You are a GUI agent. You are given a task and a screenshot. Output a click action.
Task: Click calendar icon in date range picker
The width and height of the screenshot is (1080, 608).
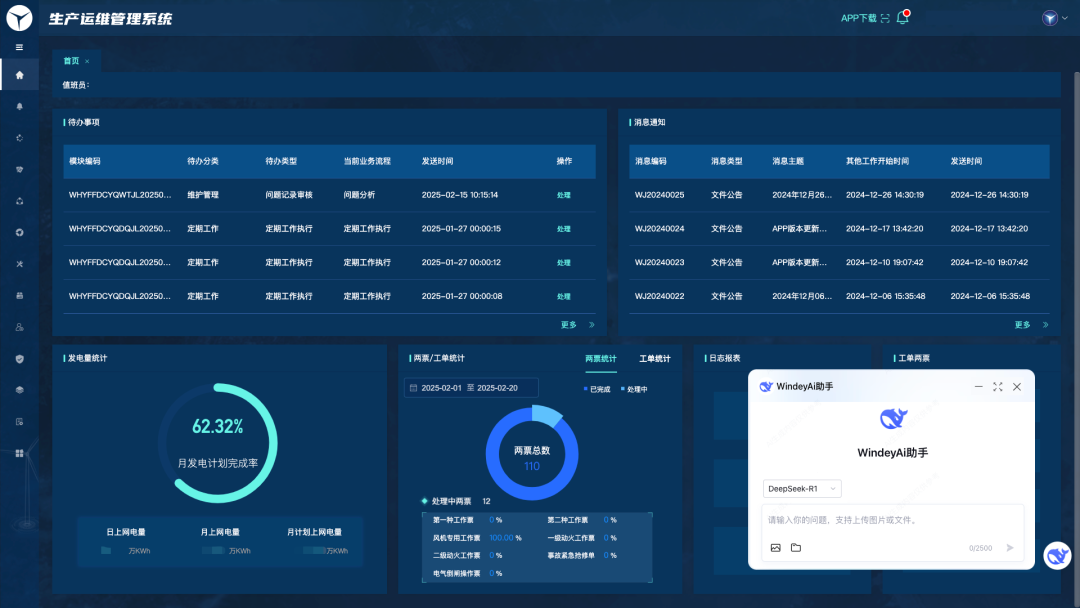point(413,388)
